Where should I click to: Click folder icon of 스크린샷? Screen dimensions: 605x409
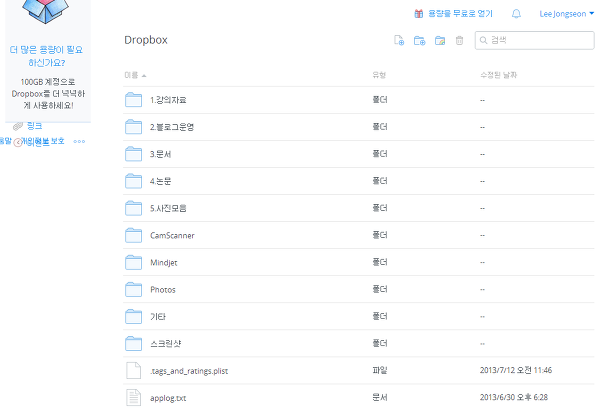pos(134,343)
